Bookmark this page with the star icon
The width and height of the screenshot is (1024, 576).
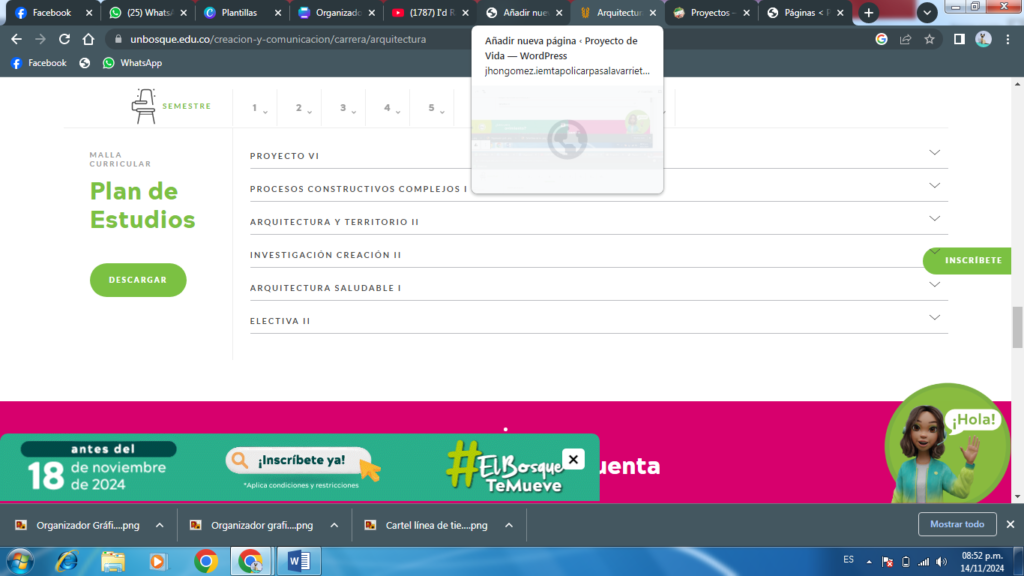[x=929, y=39]
